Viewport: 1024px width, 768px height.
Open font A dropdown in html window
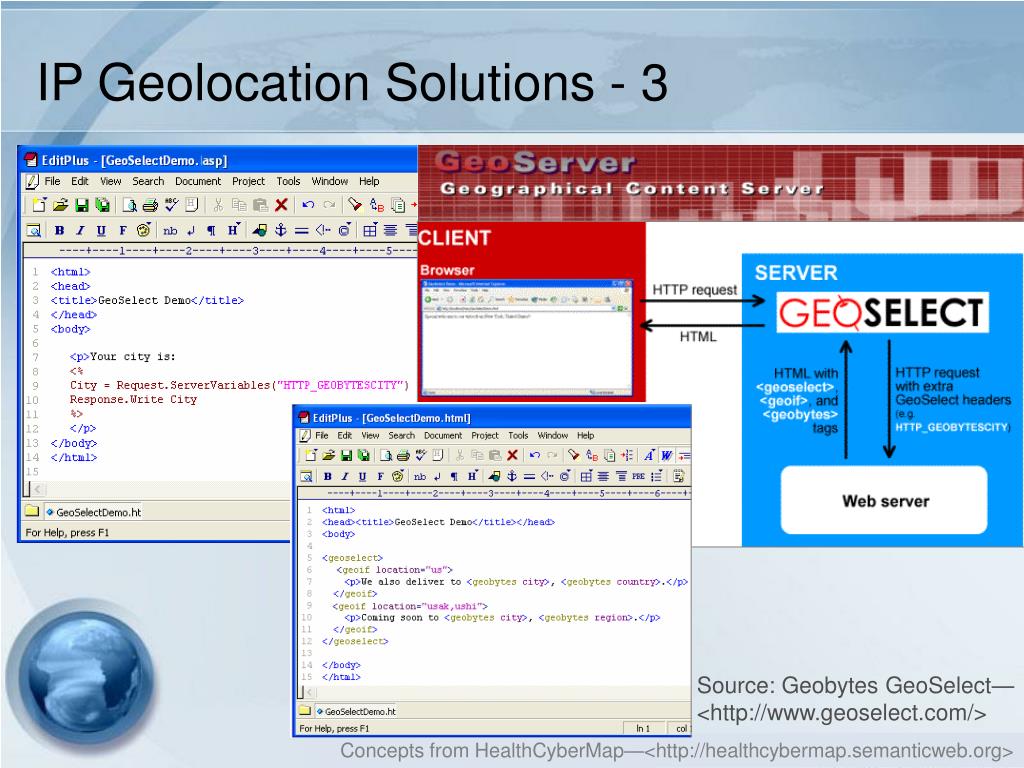[650, 455]
